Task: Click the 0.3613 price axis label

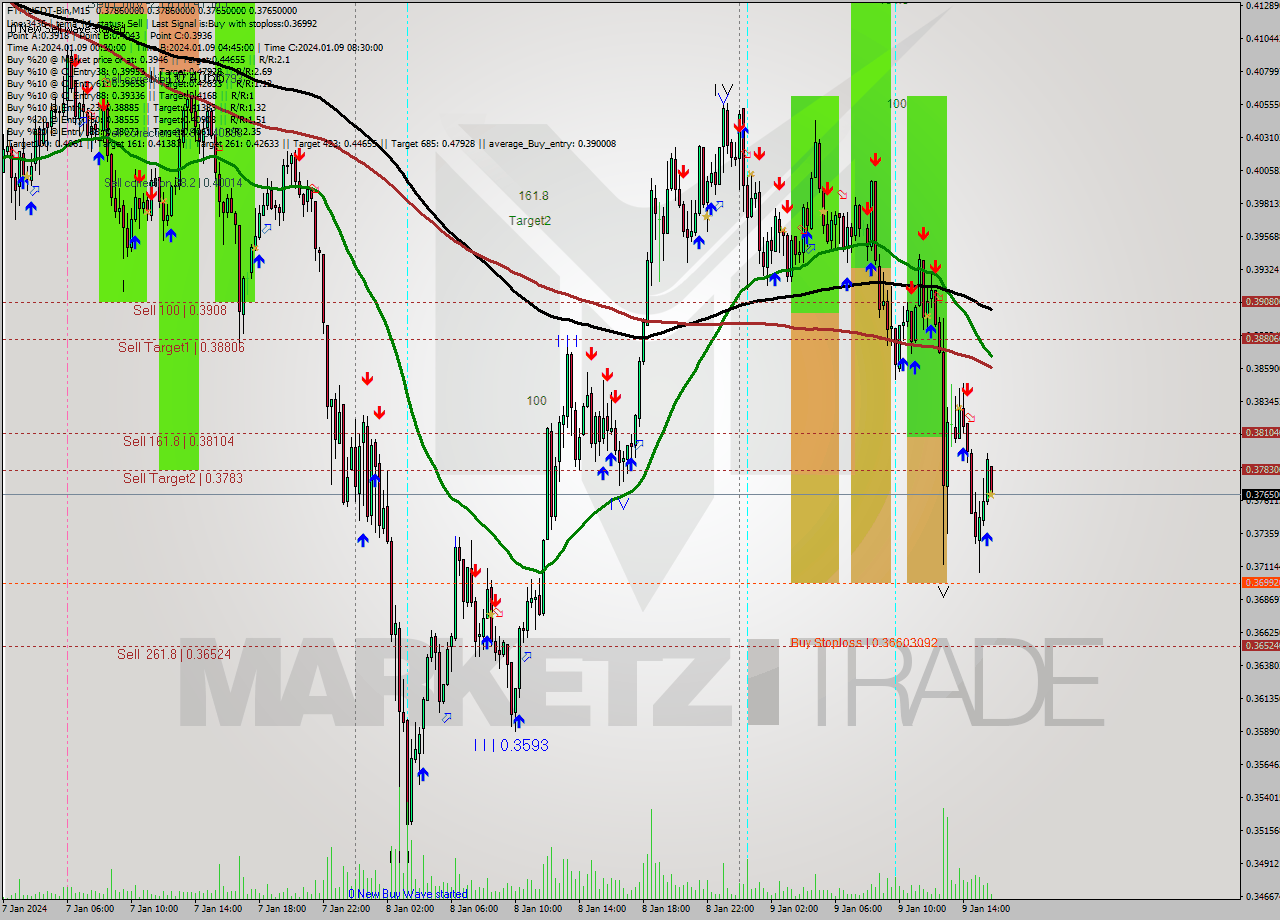Action: click(1262, 698)
